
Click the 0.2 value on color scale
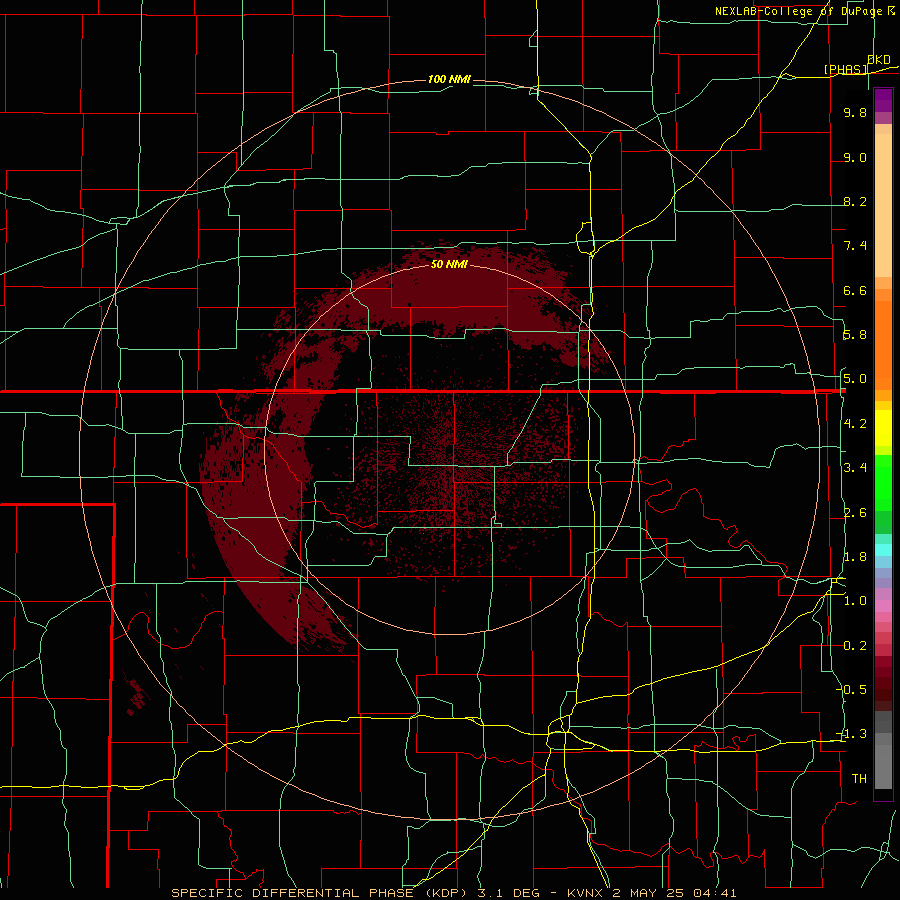point(855,646)
